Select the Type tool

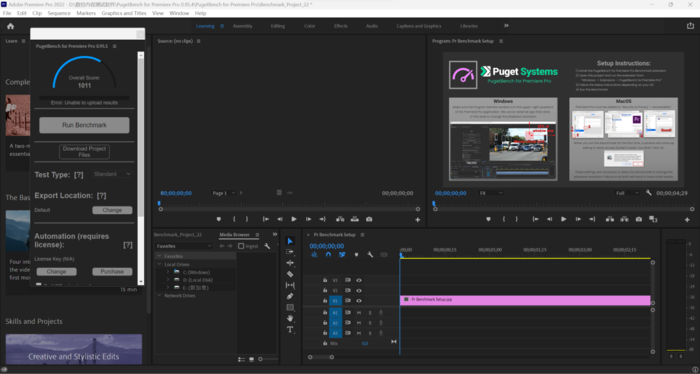(x=290, y=329)
